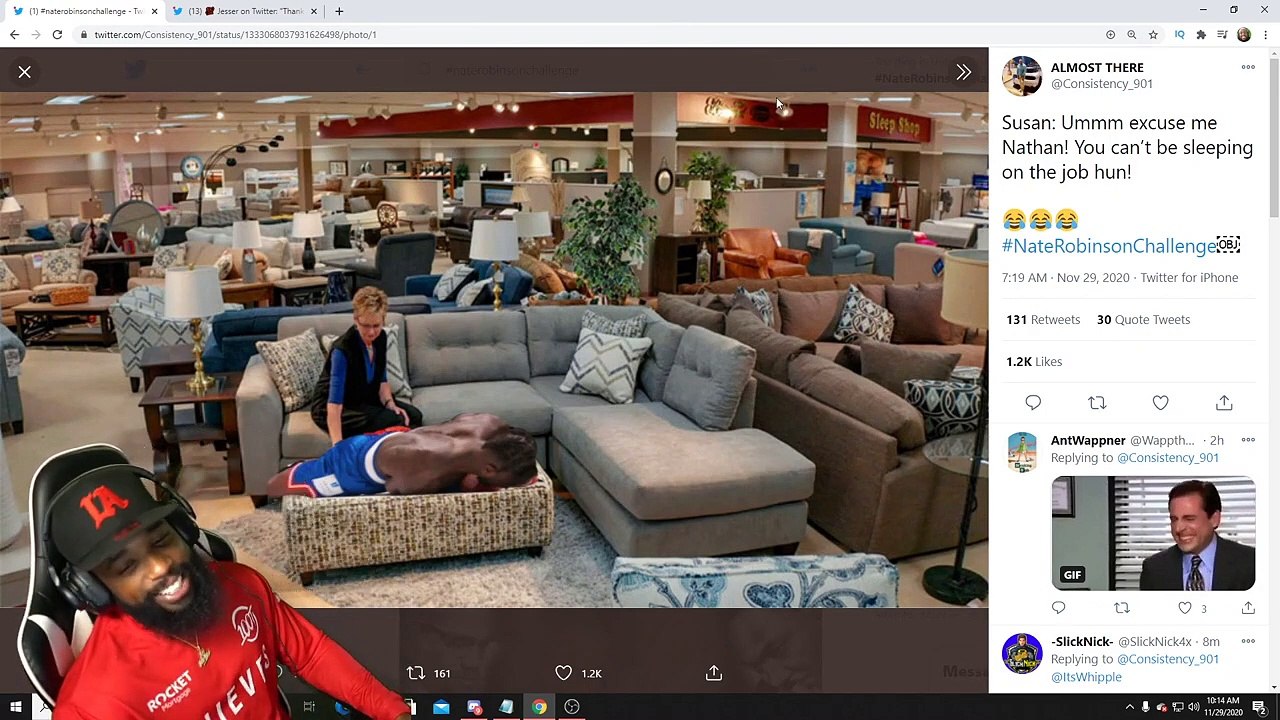Close the Jesser on Twitter tab

pos(314,11)
